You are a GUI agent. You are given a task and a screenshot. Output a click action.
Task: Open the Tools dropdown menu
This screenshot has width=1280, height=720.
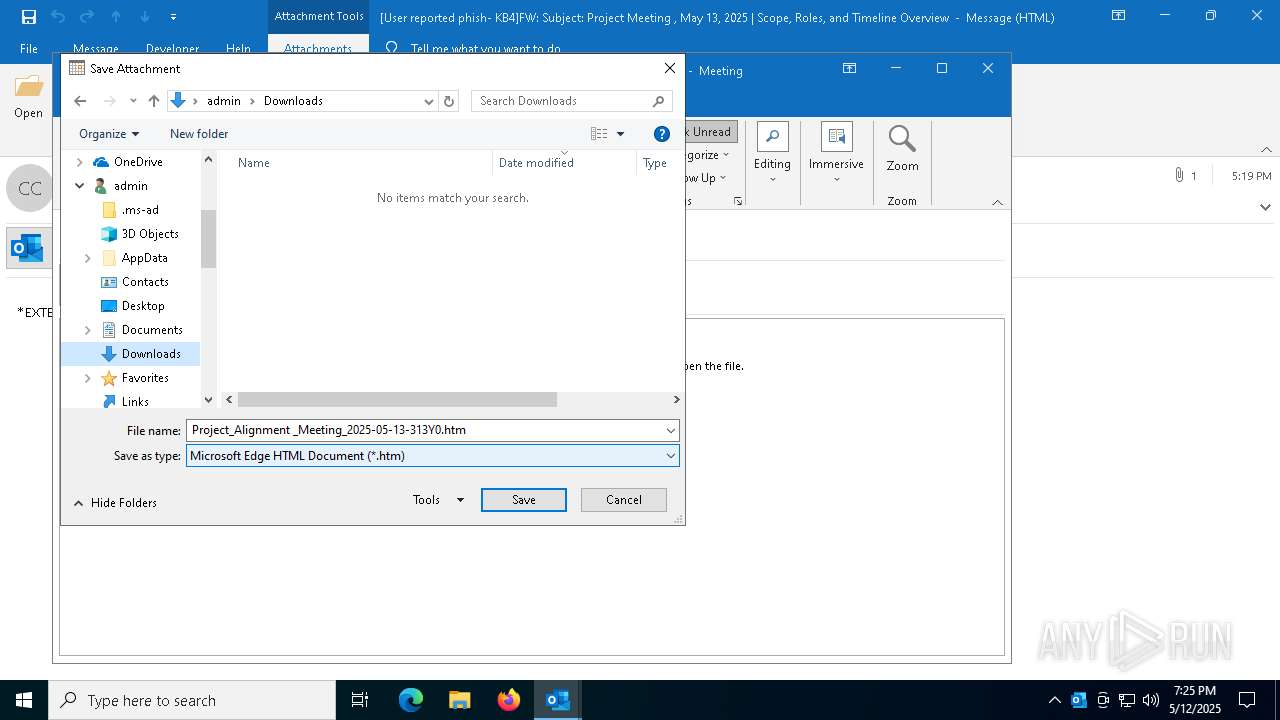pyautogui.click(x=438, y=500)
